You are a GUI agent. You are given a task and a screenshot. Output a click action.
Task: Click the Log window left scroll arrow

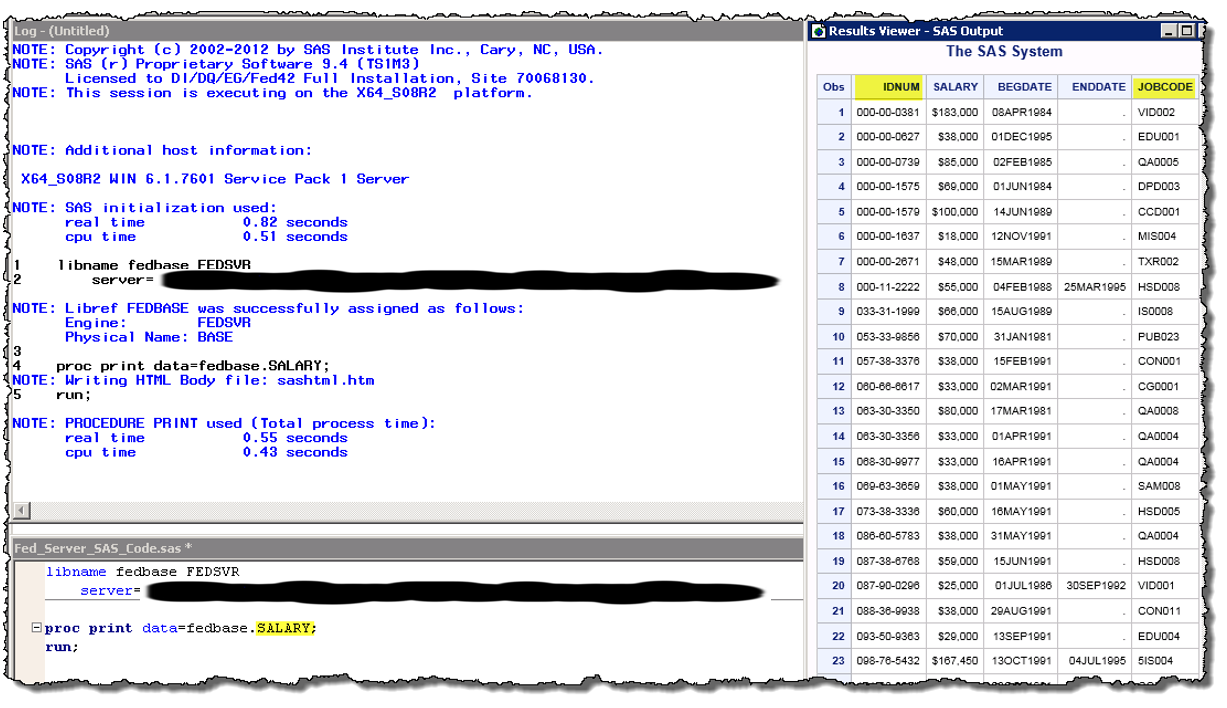[19, 512]
